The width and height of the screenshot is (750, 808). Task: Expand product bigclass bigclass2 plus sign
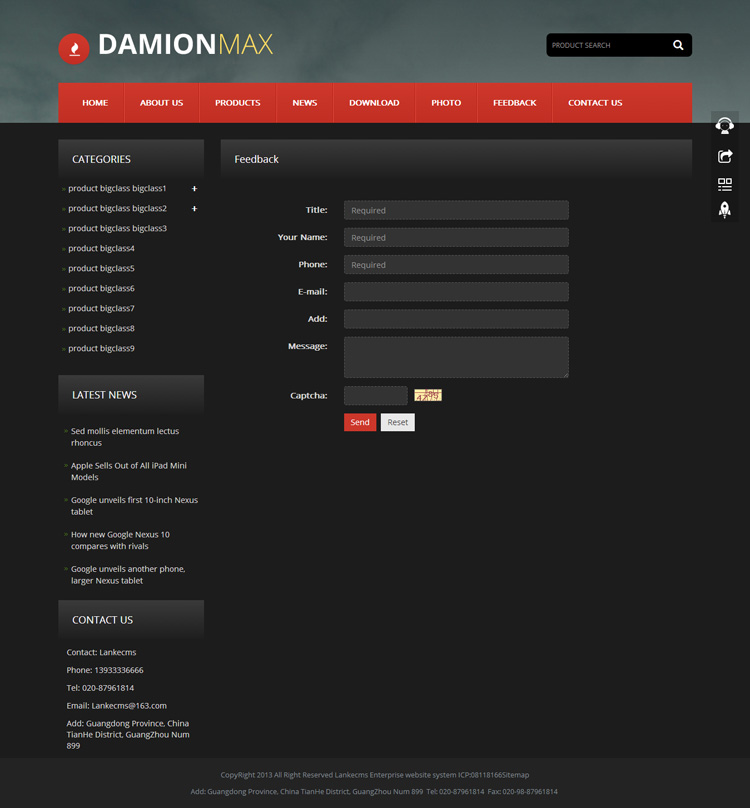click(194, 209)
